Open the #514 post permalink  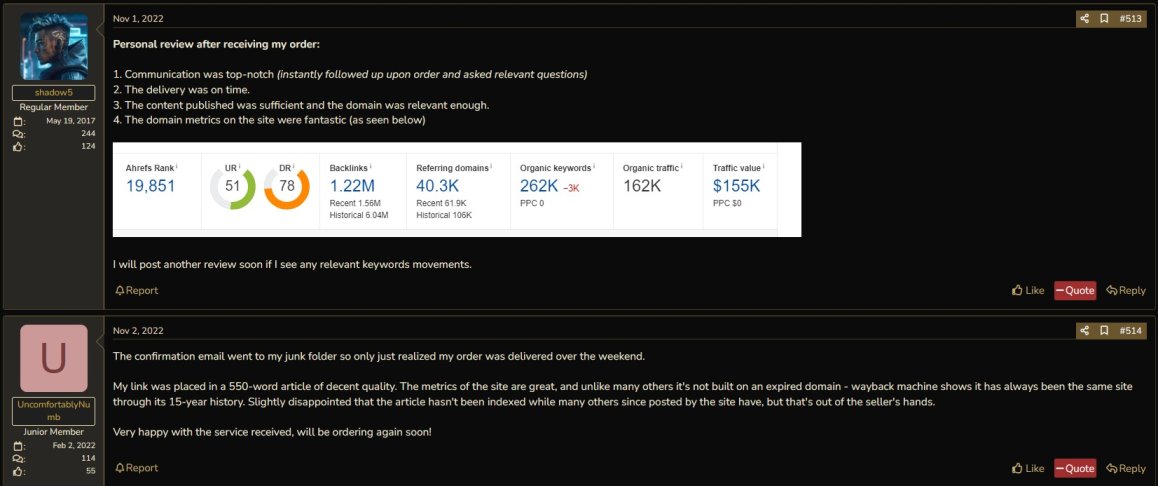click(1131, 330)
